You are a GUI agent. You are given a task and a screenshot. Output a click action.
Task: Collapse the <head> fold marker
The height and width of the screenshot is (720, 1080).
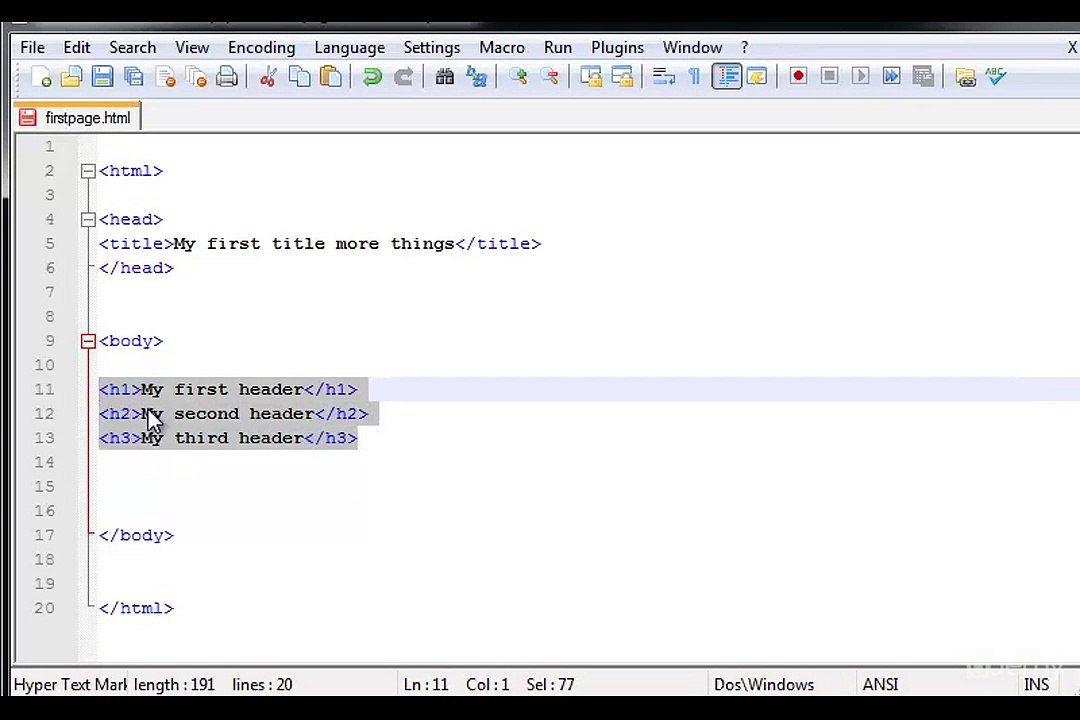point(88,220)
